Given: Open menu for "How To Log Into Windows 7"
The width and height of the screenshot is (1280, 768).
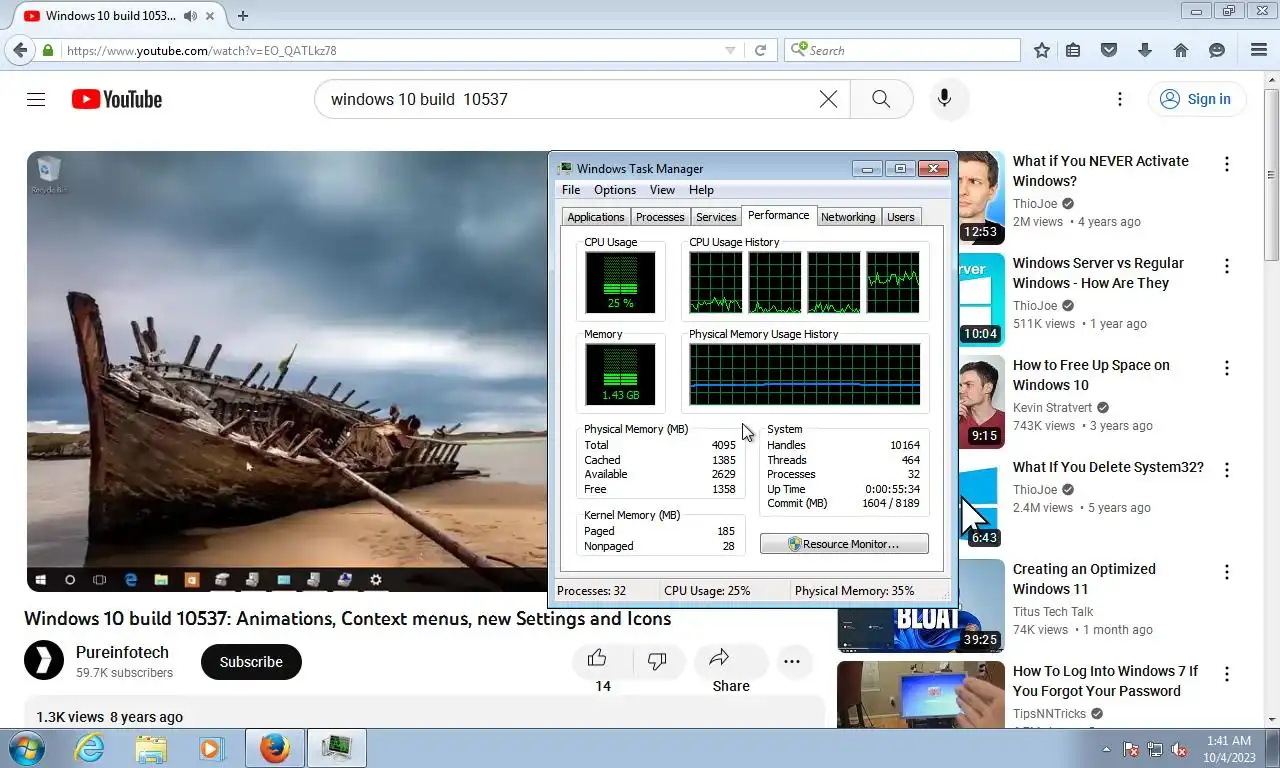Looking at the screenshot, I should 1227,674.
